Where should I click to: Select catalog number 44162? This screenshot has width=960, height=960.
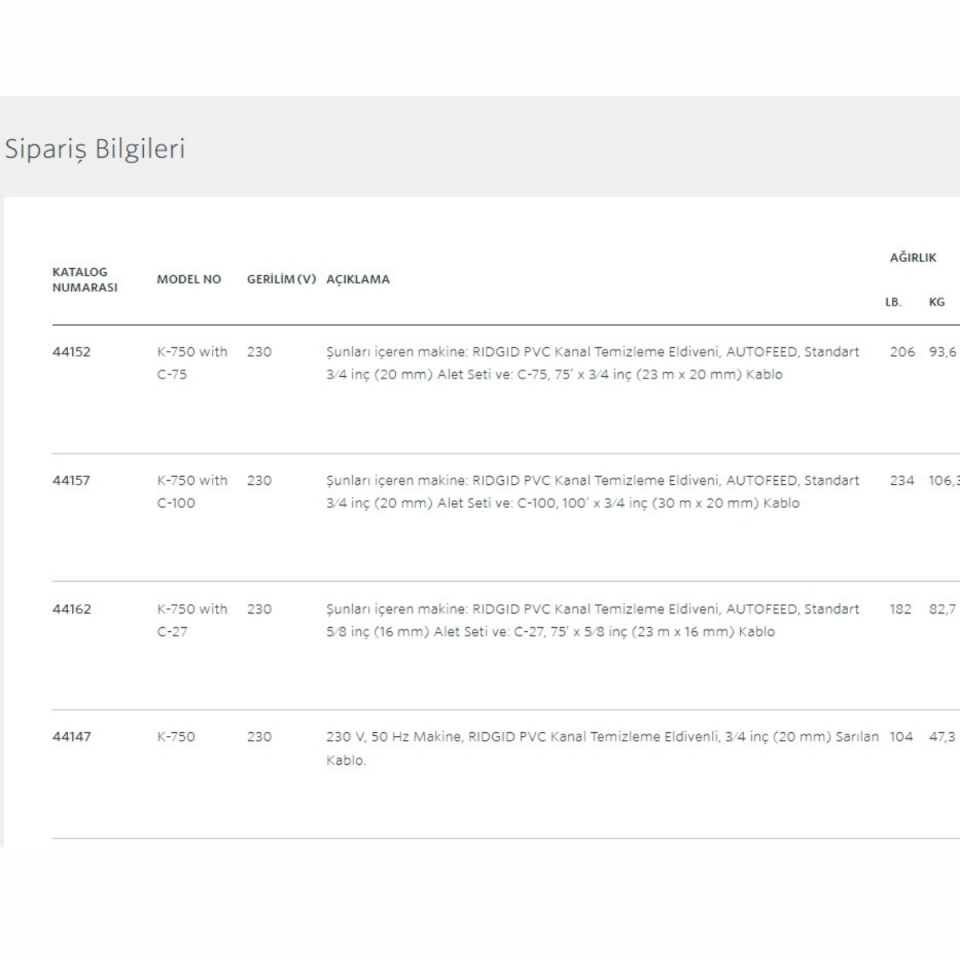[x=71, y=609]
